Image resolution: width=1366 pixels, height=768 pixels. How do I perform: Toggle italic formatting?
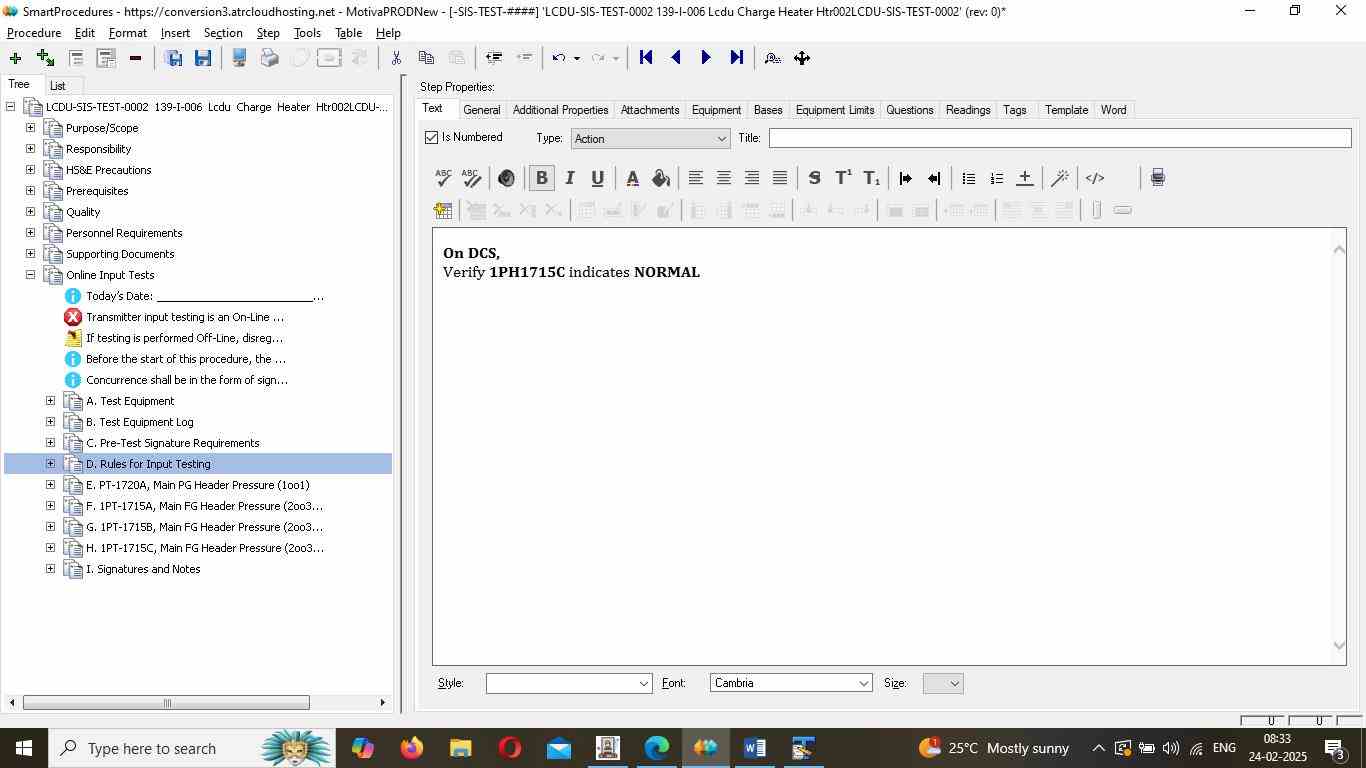coord(570,178)
